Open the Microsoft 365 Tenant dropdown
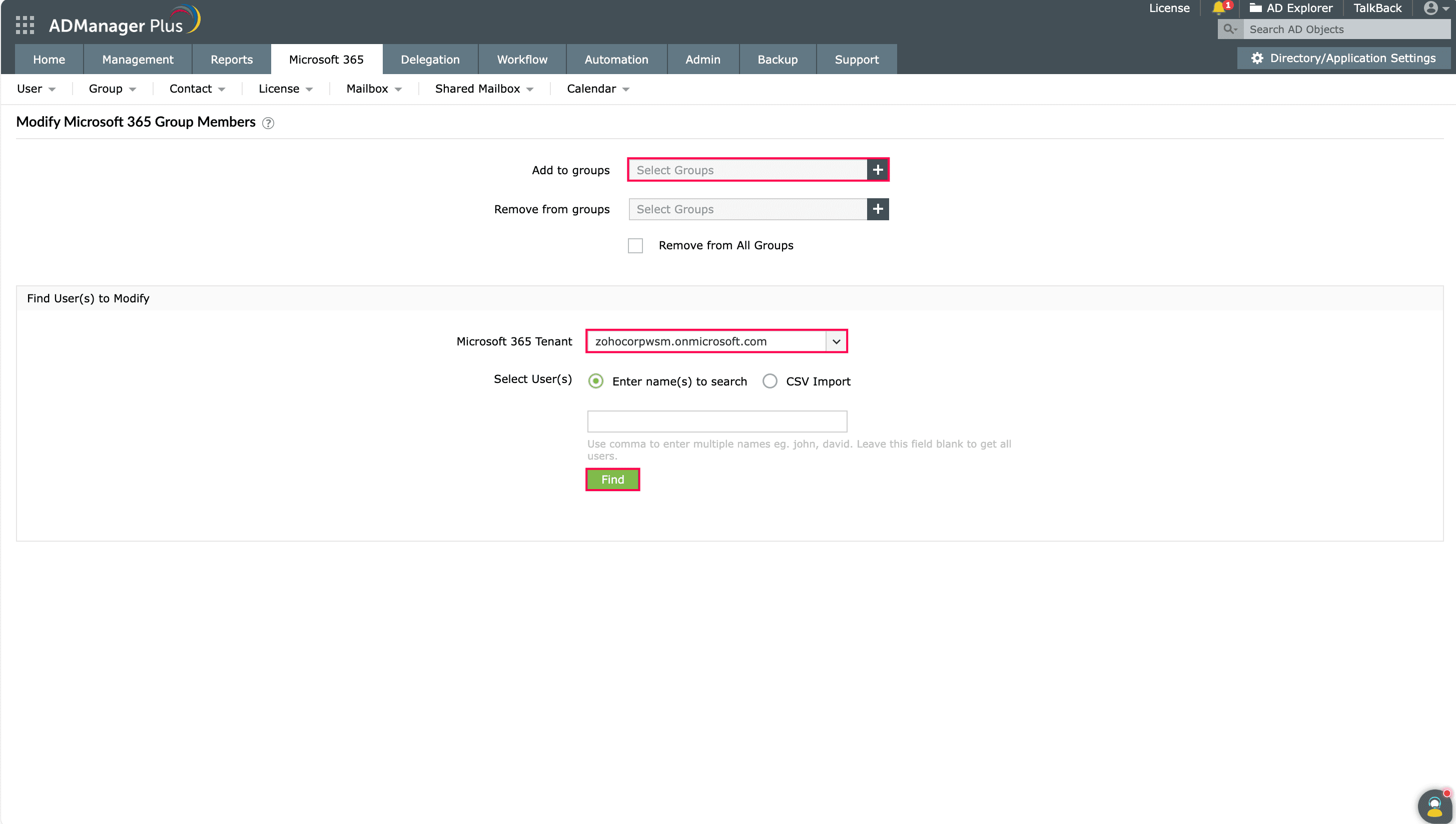The width and height of the screenshot is (1456, 824). [x=837, y=341]
